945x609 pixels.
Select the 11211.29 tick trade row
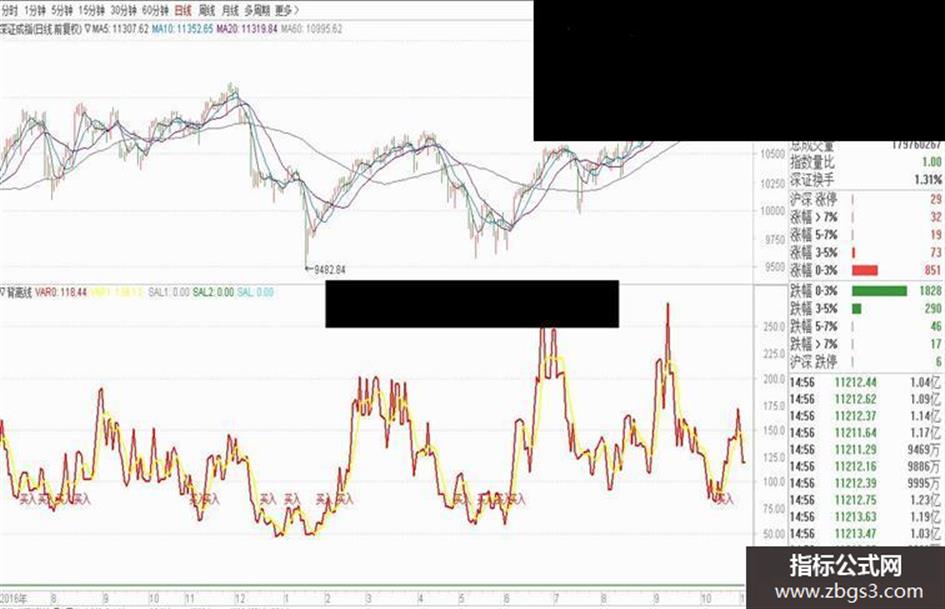[865, 450]
